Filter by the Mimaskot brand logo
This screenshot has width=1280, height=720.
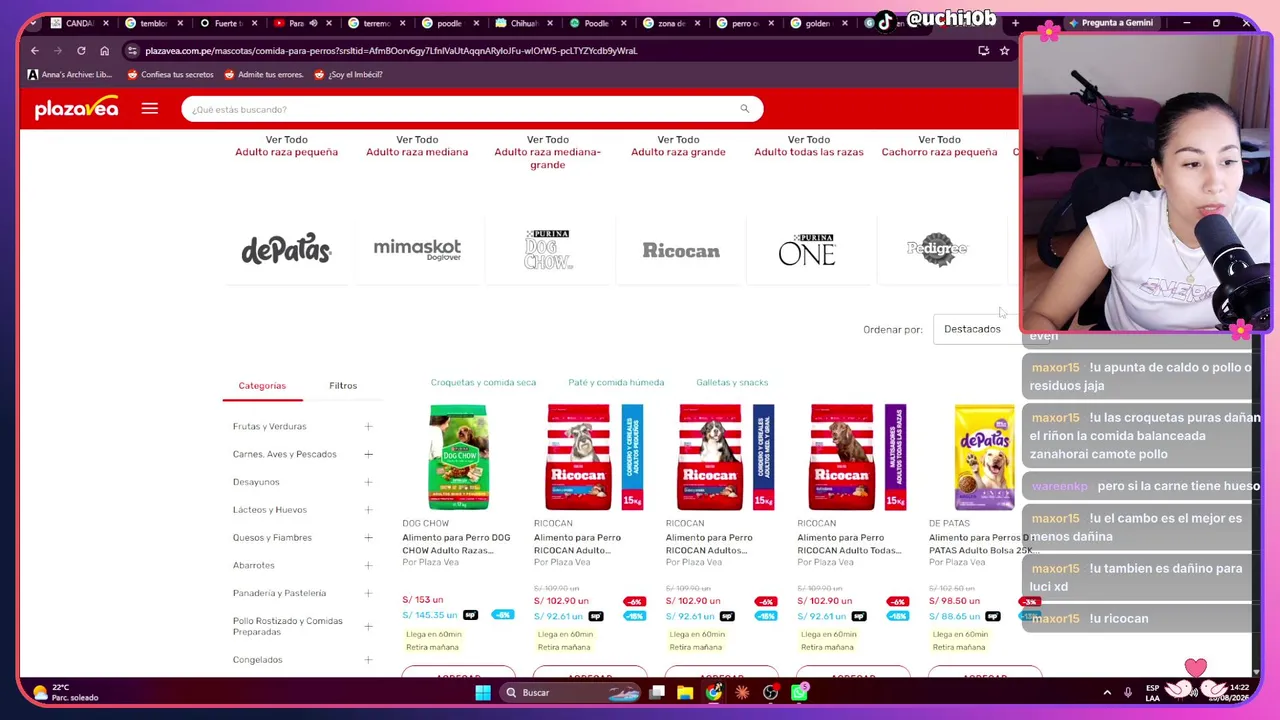click(417, 249)
